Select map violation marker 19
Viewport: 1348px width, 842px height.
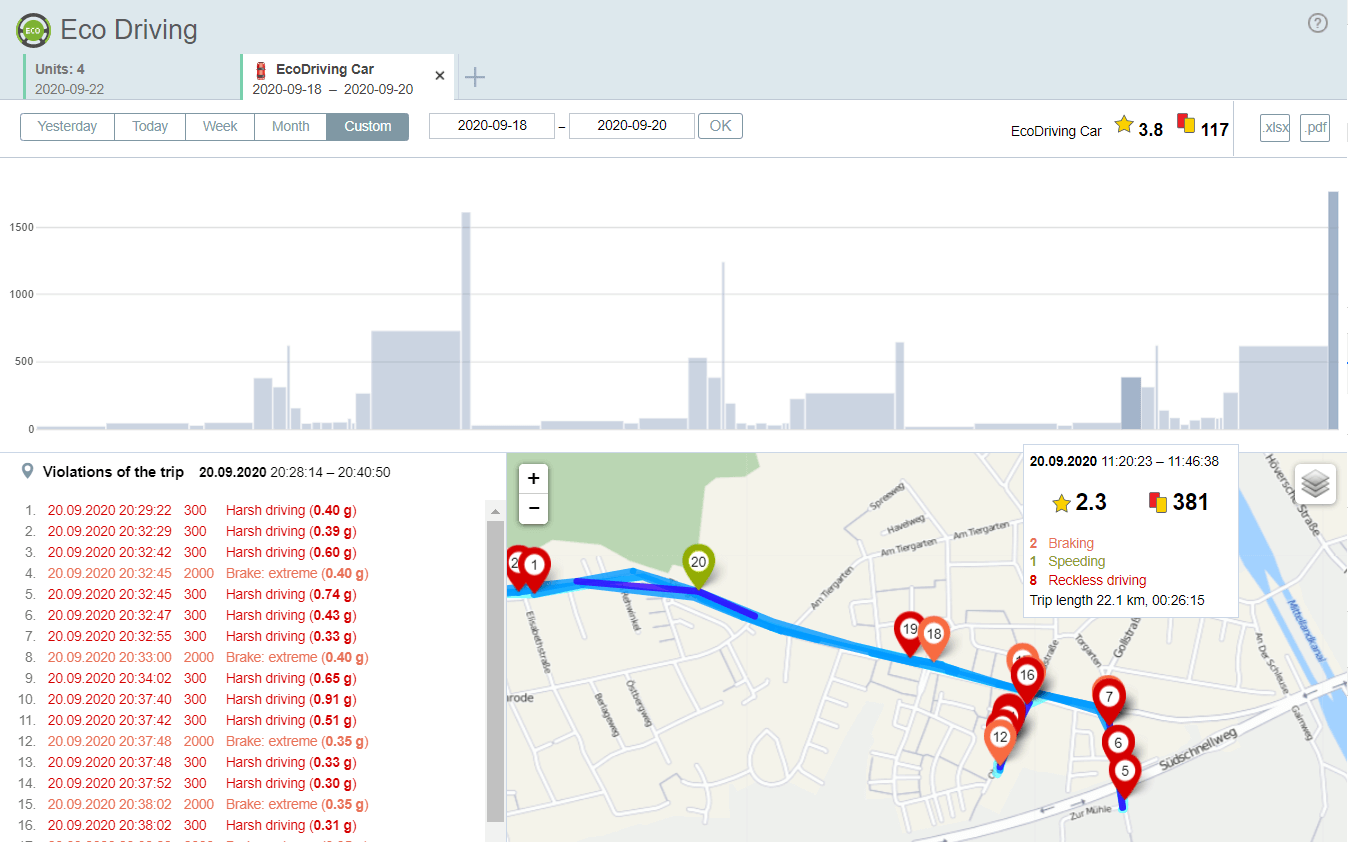click(909, 631)
